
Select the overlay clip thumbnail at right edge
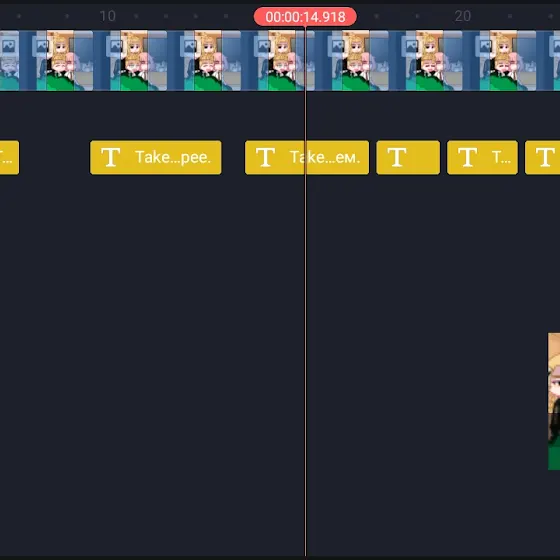(x=554, y=401)
